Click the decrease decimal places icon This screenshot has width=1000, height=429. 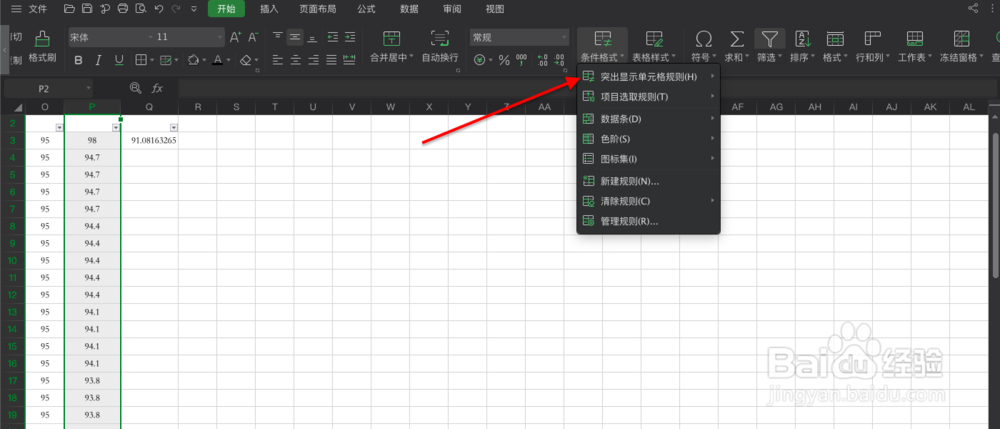[x=559, y=60]
